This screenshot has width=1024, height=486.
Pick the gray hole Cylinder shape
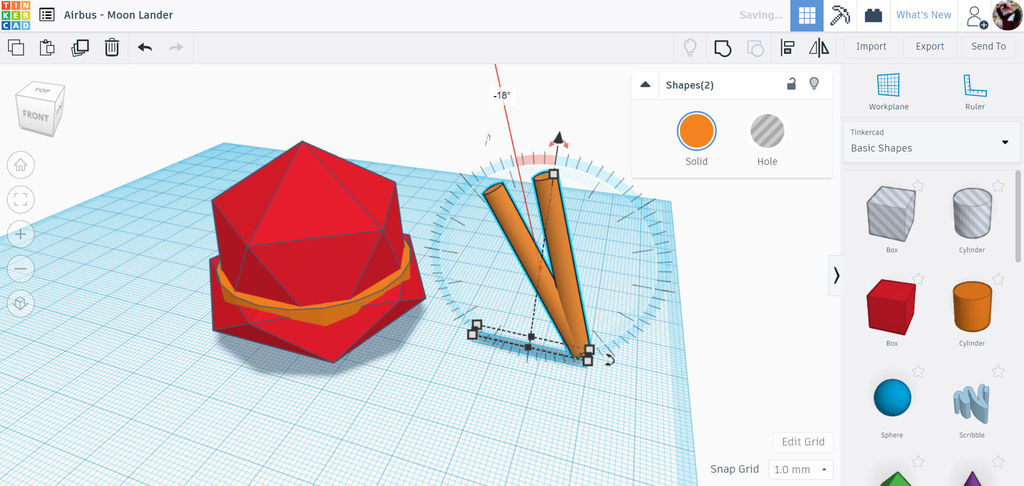(972, 213)
